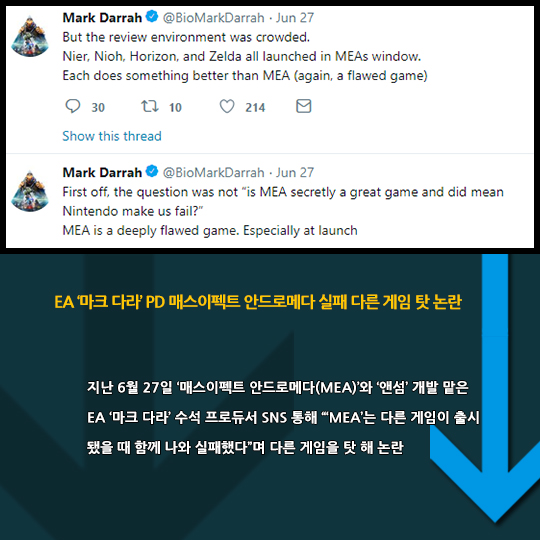Click Mark Darrah name on first tweet
Image resolution: width=540 pixels, height=540 pixels.
point(102,18)
